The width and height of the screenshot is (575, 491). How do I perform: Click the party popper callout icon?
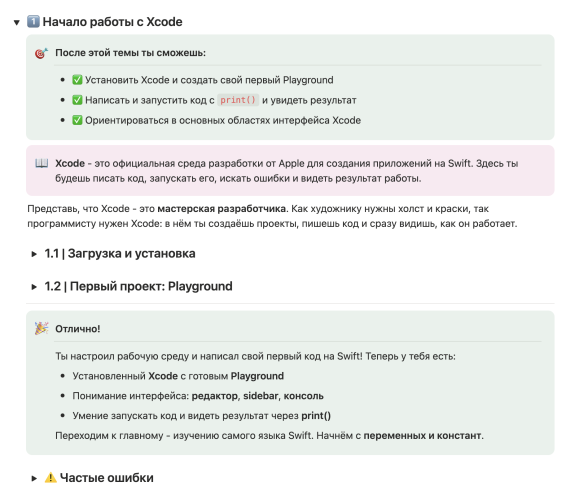click(x=41, y=329)
